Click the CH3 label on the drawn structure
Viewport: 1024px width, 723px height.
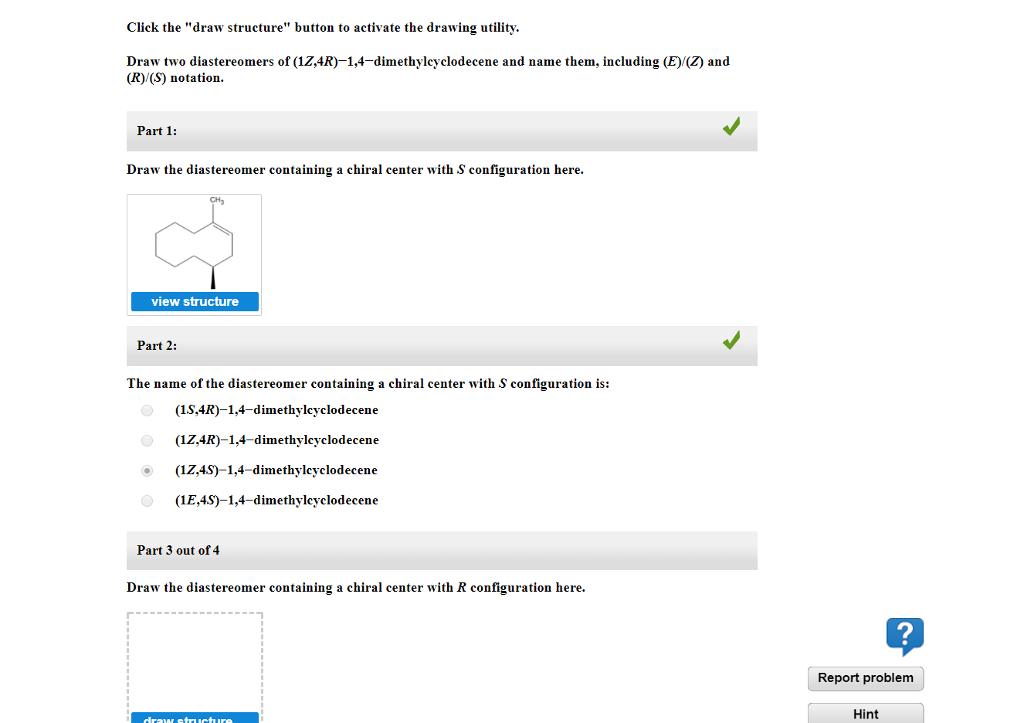pyautogui.click(x=215, y=200)
